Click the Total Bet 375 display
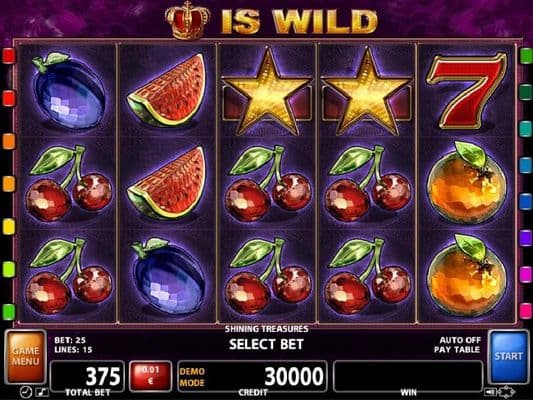The height and width of the screenshot is (400, 533). (x=87, y=376)
